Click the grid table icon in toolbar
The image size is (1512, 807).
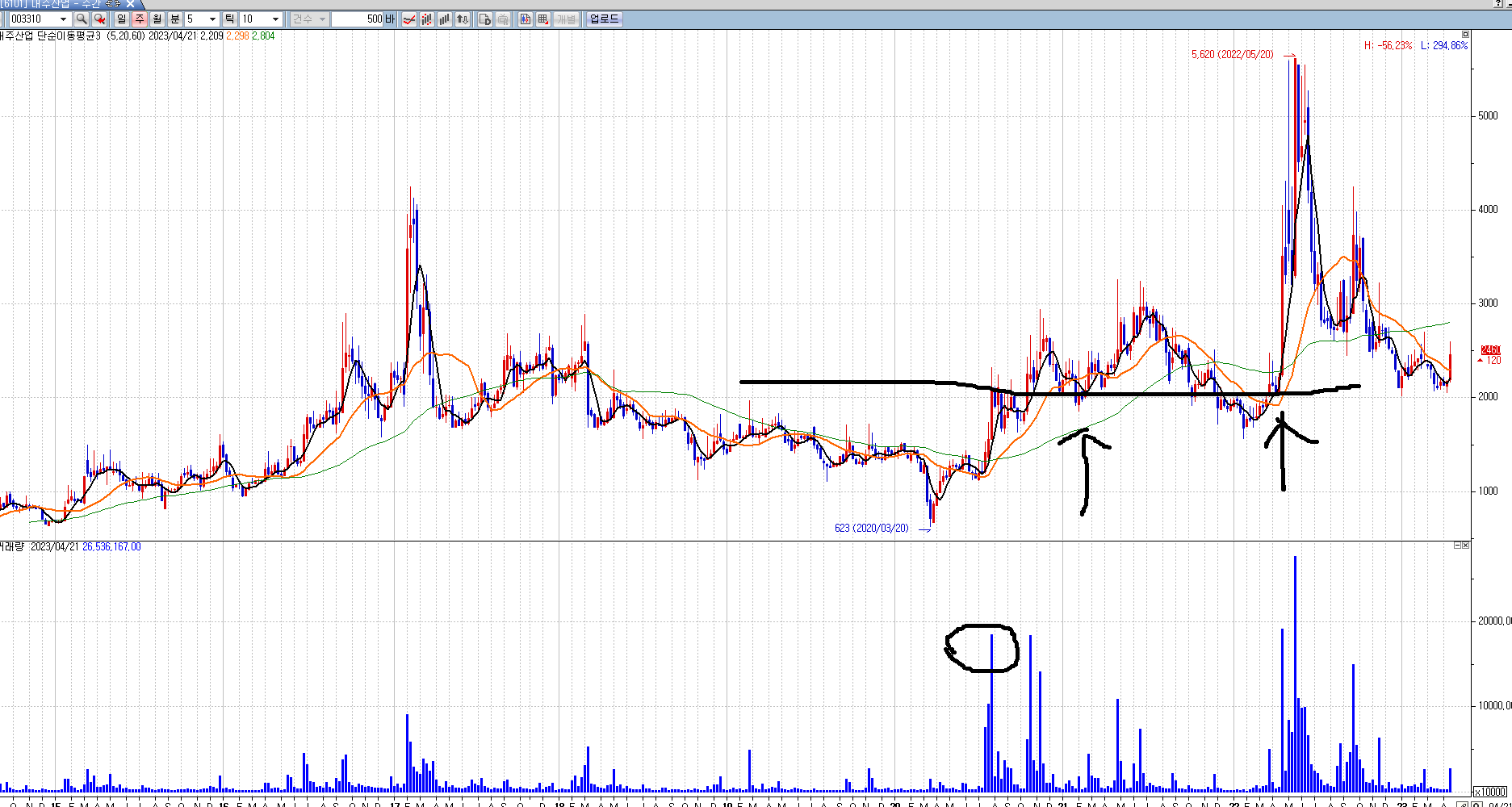pyautogui.click(x=543, y=19)
